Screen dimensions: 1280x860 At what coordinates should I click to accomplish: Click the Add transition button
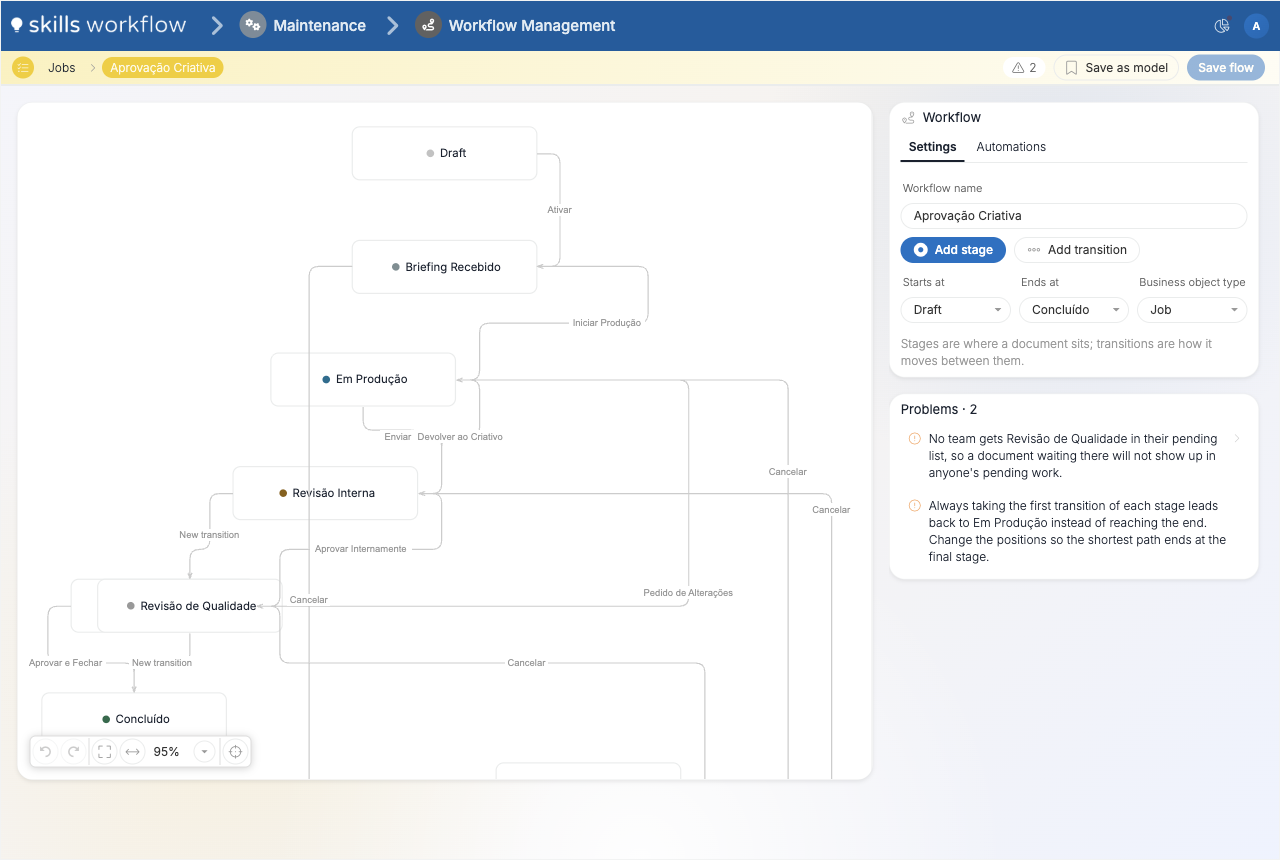tap(1077, 250)
